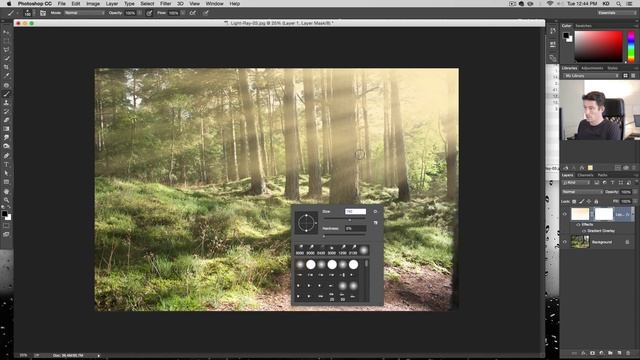The height and width of the screenshot is (360, 640).
Task: Open the Filter menu
Action: coord(165,4)
